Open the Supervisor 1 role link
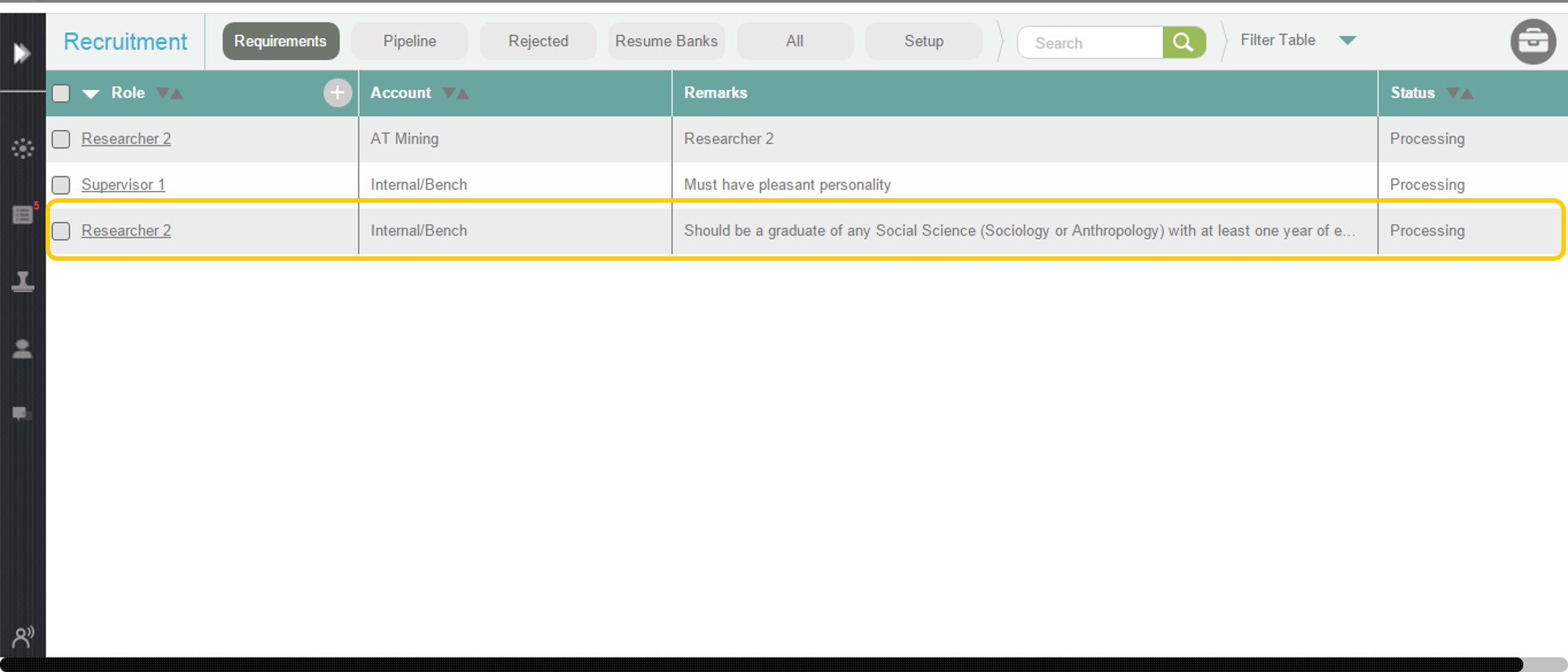 (x=123, y=184)
